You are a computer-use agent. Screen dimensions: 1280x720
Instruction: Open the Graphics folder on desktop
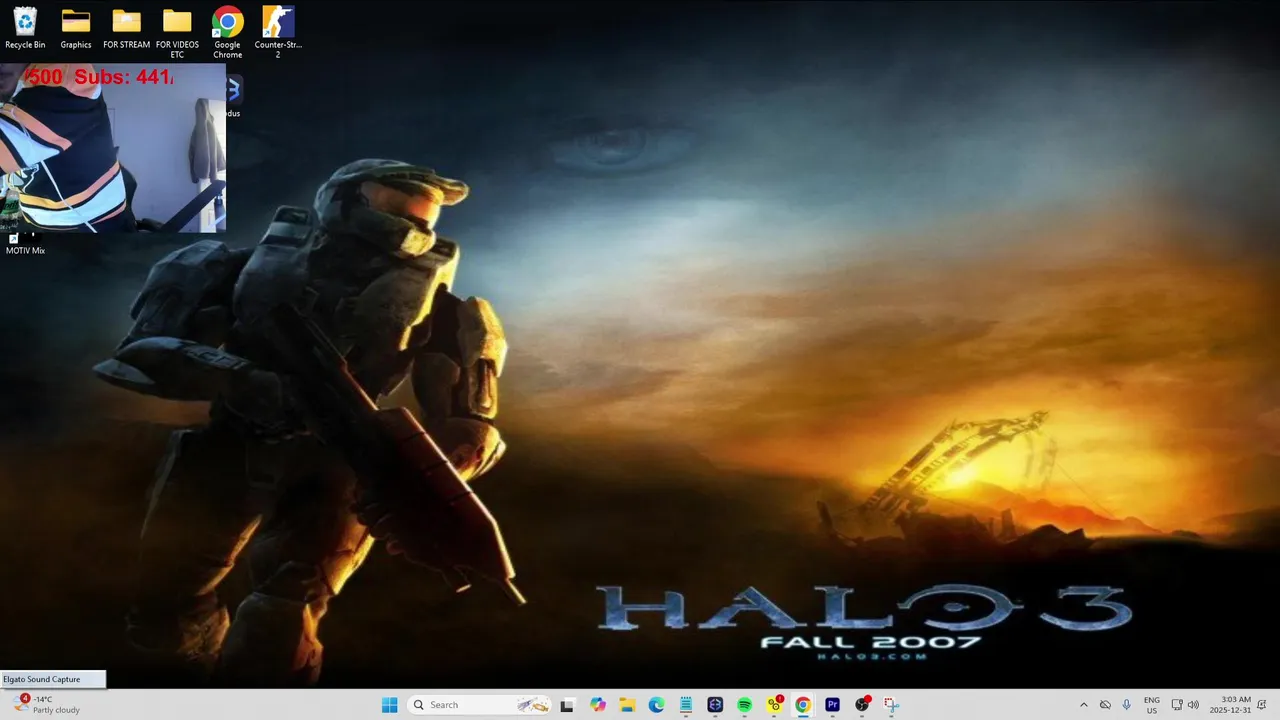pyautogui.click(x=76, y=28)
